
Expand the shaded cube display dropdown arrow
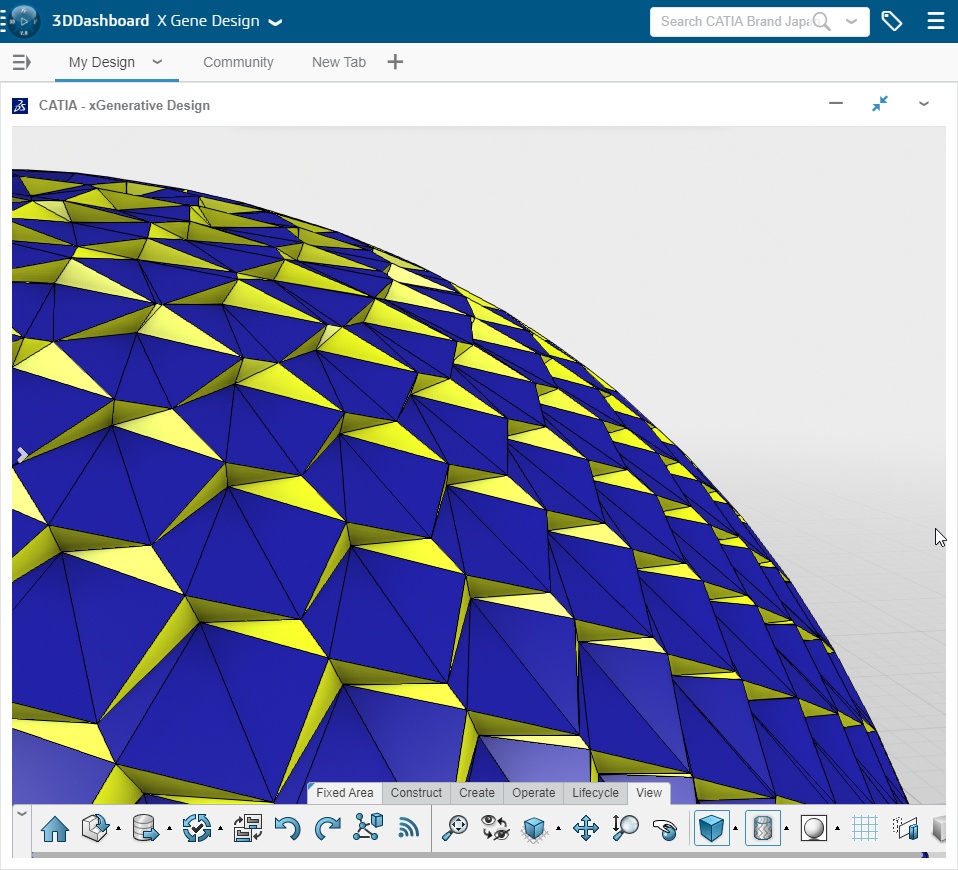coord(736,829)
